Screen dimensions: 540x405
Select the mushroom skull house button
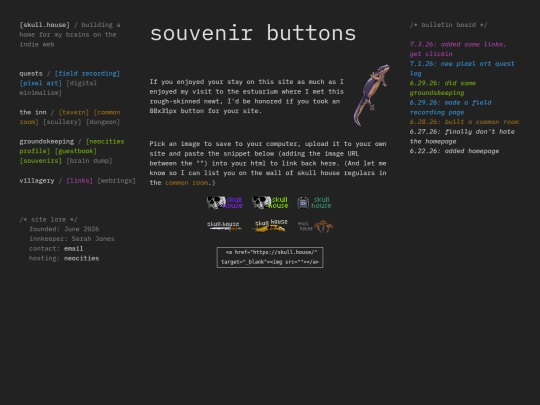point(315,226)
